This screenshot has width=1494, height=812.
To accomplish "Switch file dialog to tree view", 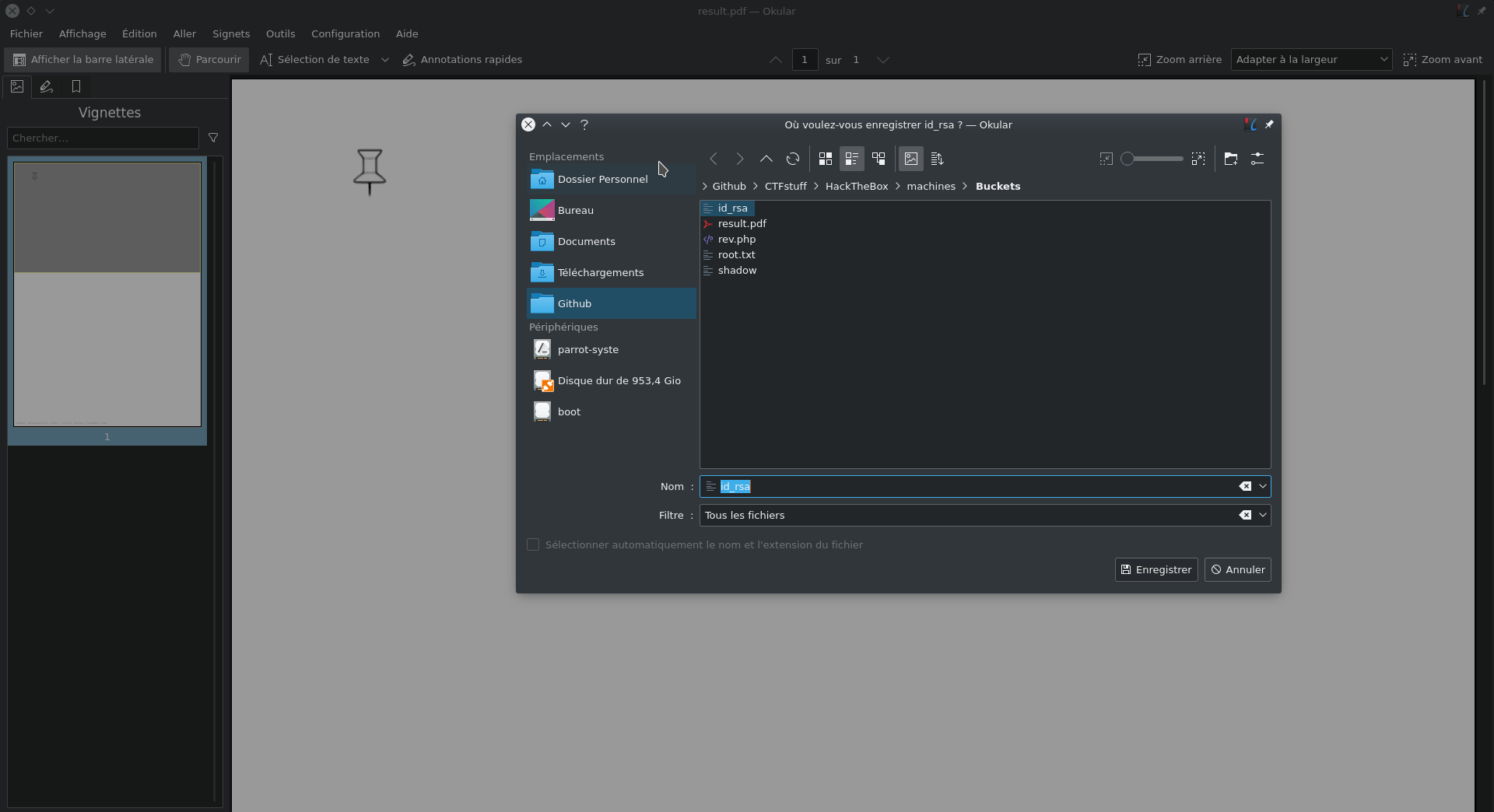I will point(879,159).
